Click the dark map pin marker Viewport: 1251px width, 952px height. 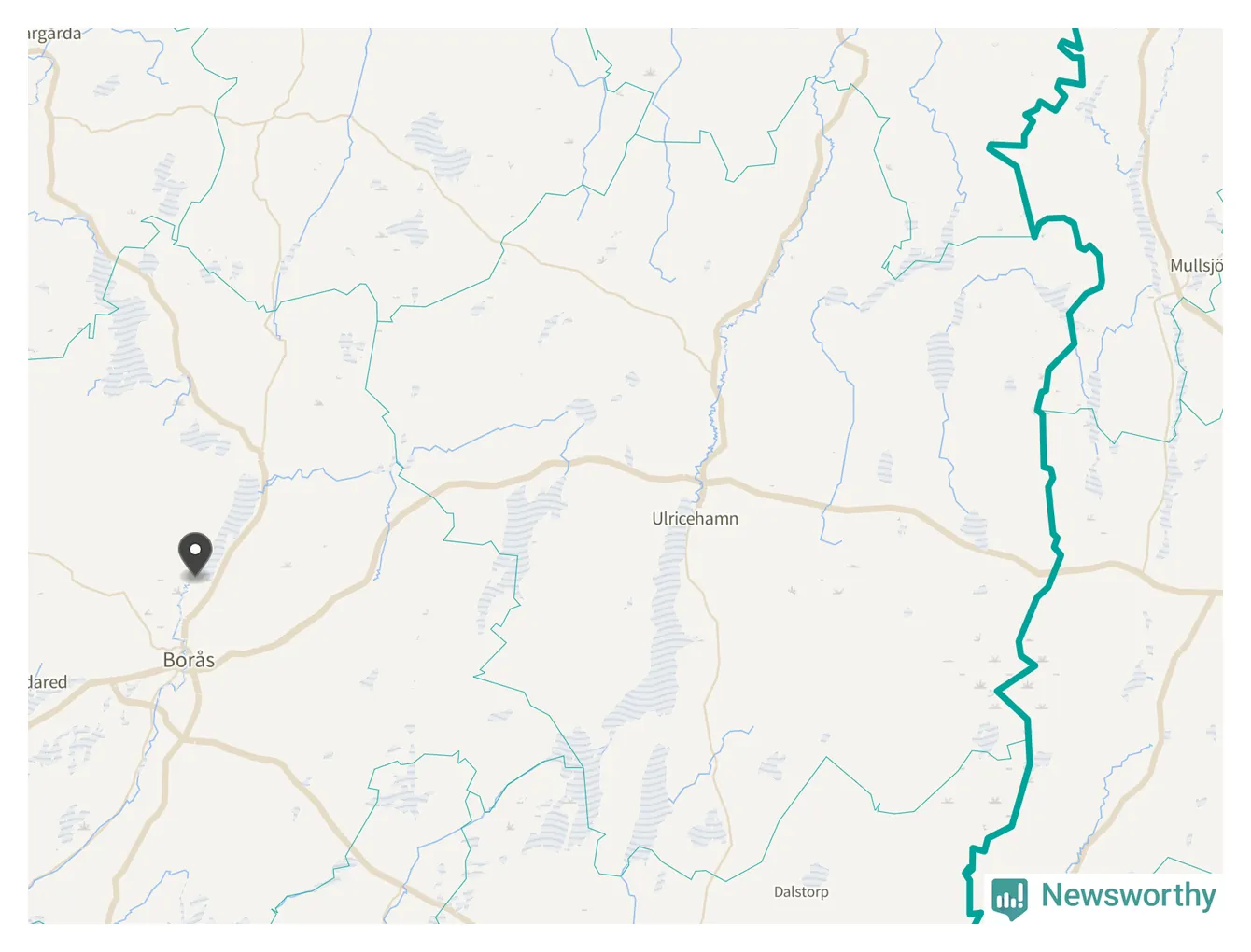(195, 554)
